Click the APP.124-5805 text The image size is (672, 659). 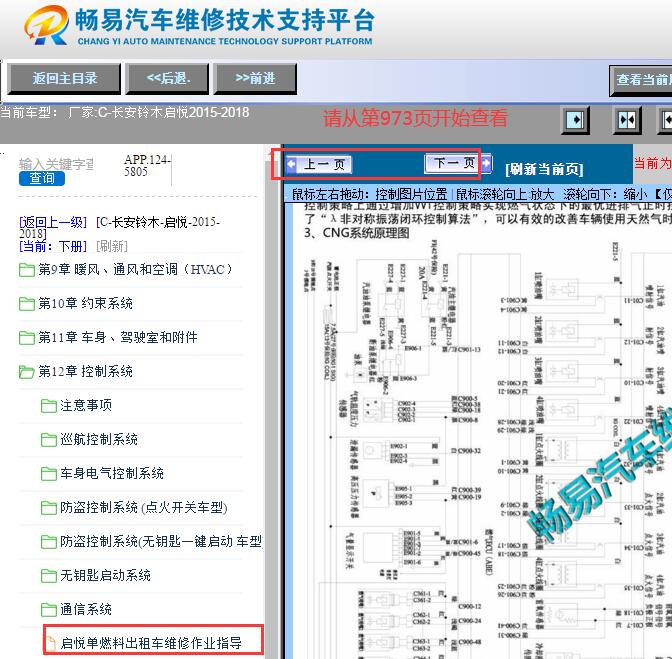(x=147, y=166)
